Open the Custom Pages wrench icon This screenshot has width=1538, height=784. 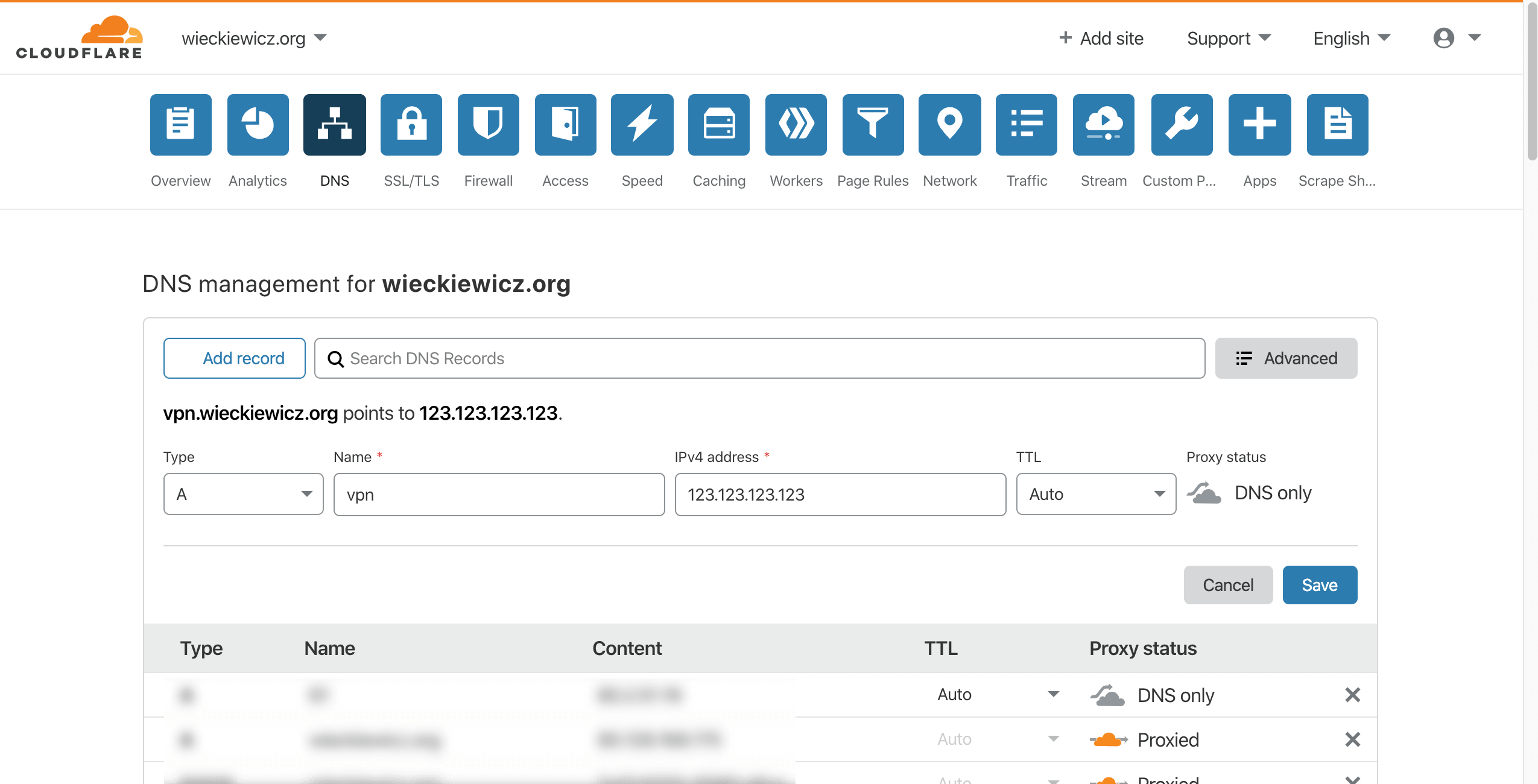point(1182,125)
